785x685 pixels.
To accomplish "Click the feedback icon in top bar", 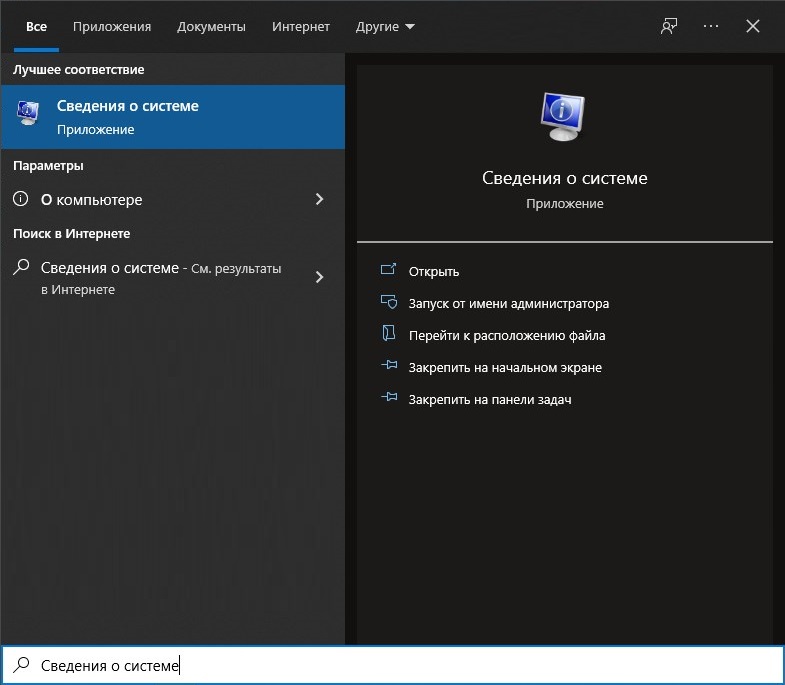I will click(669, 27).
